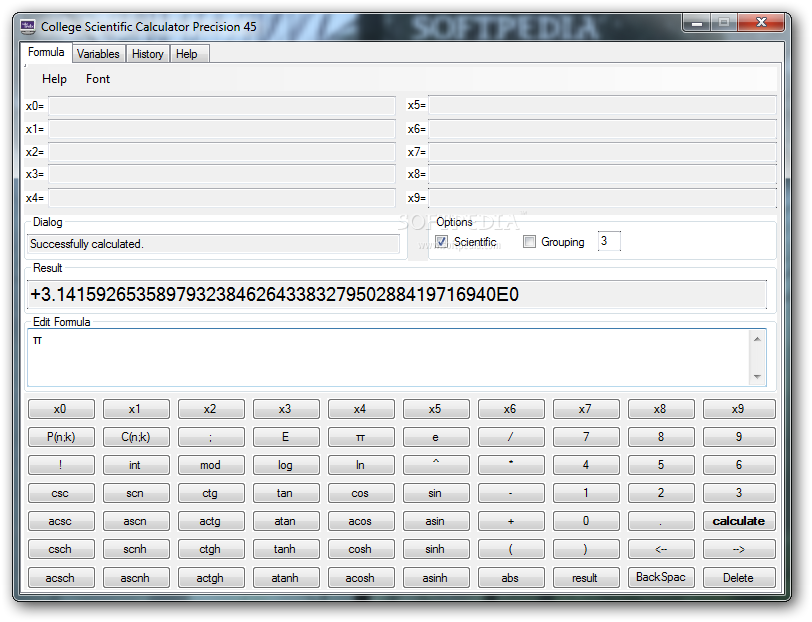
Task: Click the atan button
Action: (285, 521)
